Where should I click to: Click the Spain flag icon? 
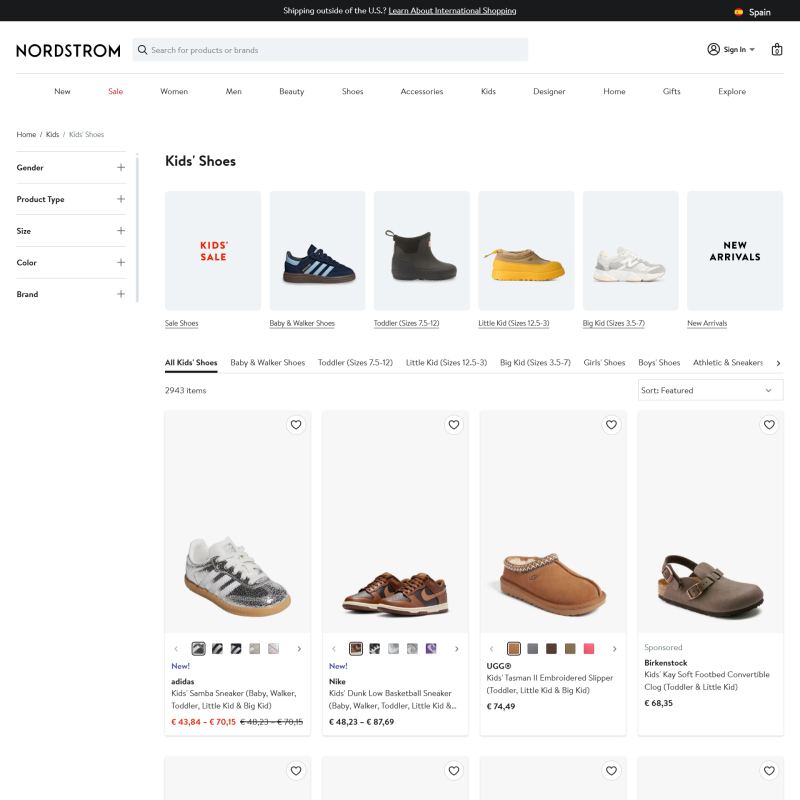pyautogui.click(x=738, y=12)
